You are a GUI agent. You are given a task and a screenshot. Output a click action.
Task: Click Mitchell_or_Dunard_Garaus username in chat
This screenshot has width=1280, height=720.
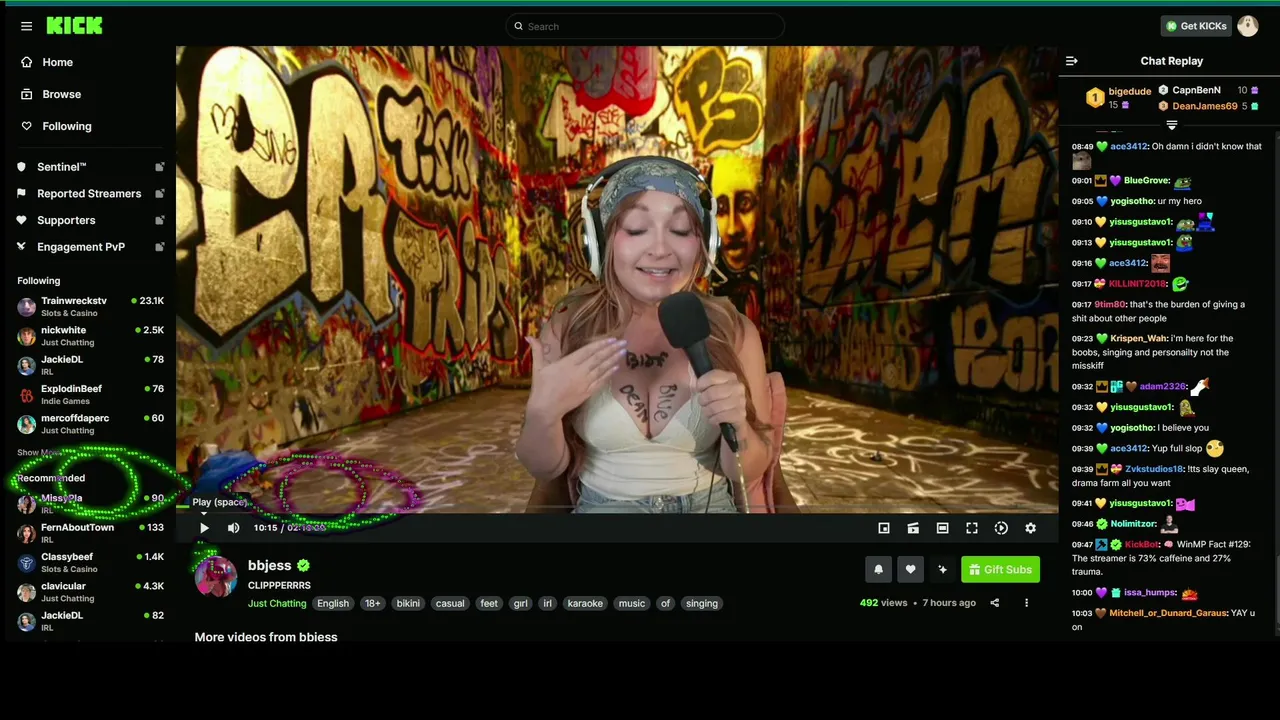[1168, 613]
